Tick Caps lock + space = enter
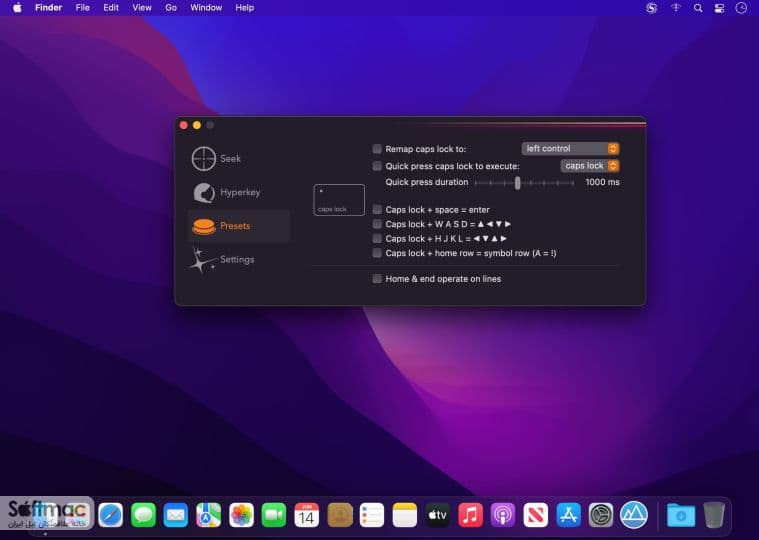The image size is (759, 540). (377, 210)
